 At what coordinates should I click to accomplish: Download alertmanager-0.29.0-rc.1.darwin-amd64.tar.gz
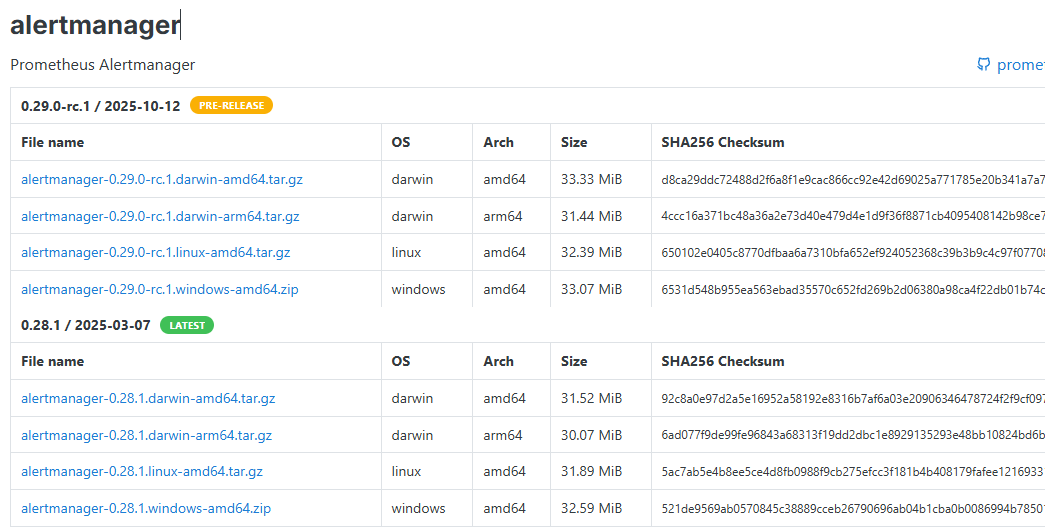click(162, 179)
